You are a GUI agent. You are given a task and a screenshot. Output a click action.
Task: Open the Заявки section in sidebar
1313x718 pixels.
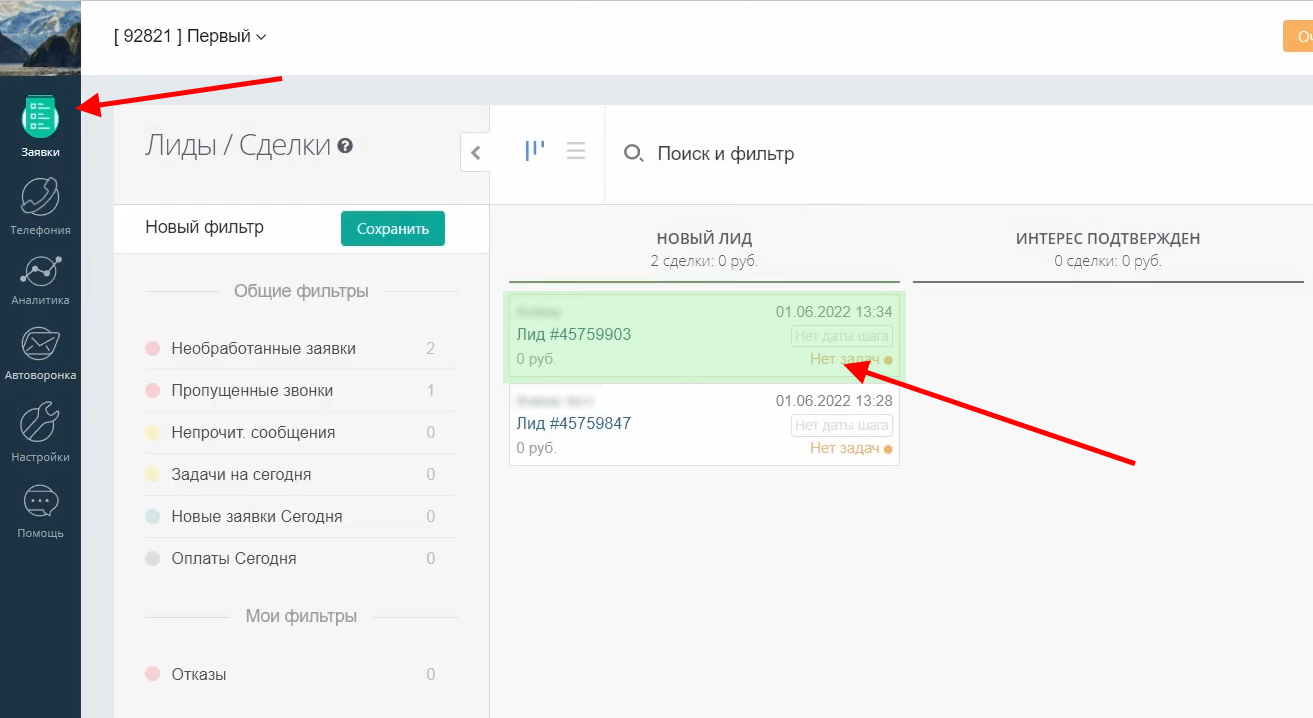tap(40, 120)
